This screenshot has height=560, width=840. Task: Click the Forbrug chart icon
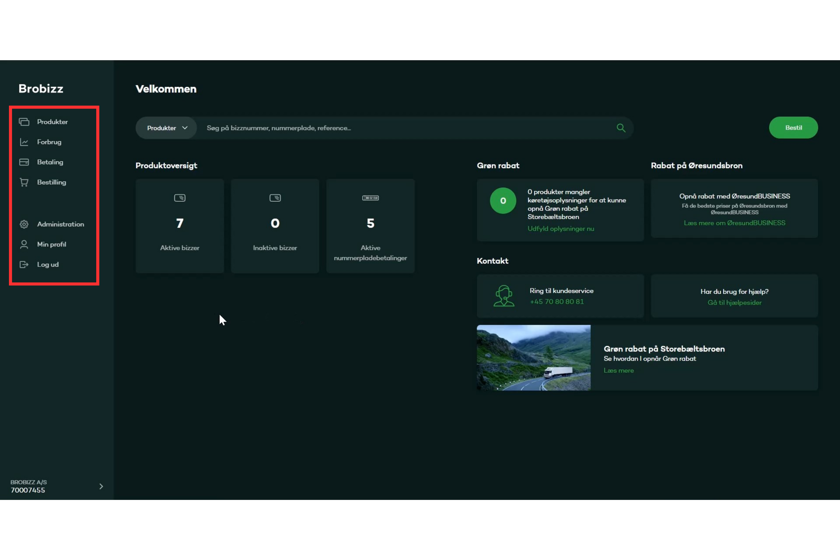24,142
